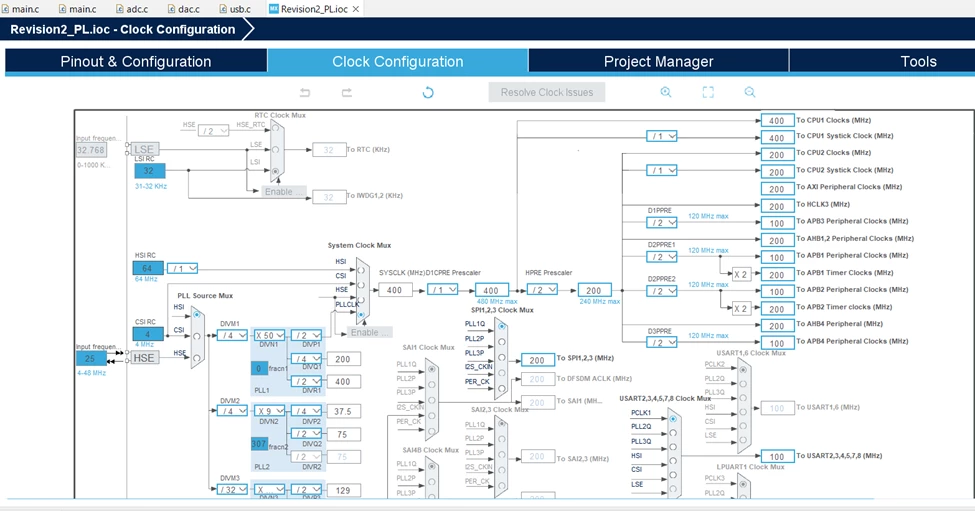Click the LSI RC 32 value block
The height and width of the screenshot is (511, 975).
[150, 170]
